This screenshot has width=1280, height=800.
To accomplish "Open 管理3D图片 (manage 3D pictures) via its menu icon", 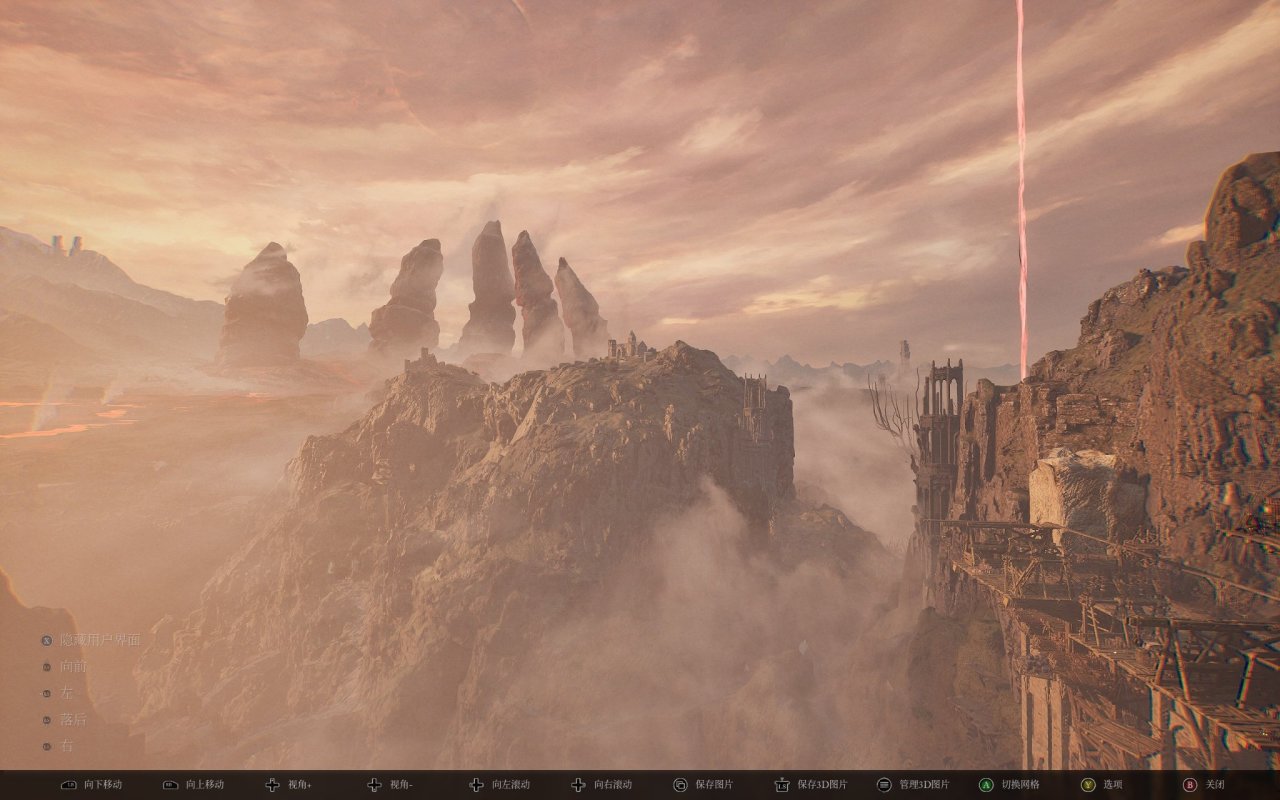I will pos(884,785).
